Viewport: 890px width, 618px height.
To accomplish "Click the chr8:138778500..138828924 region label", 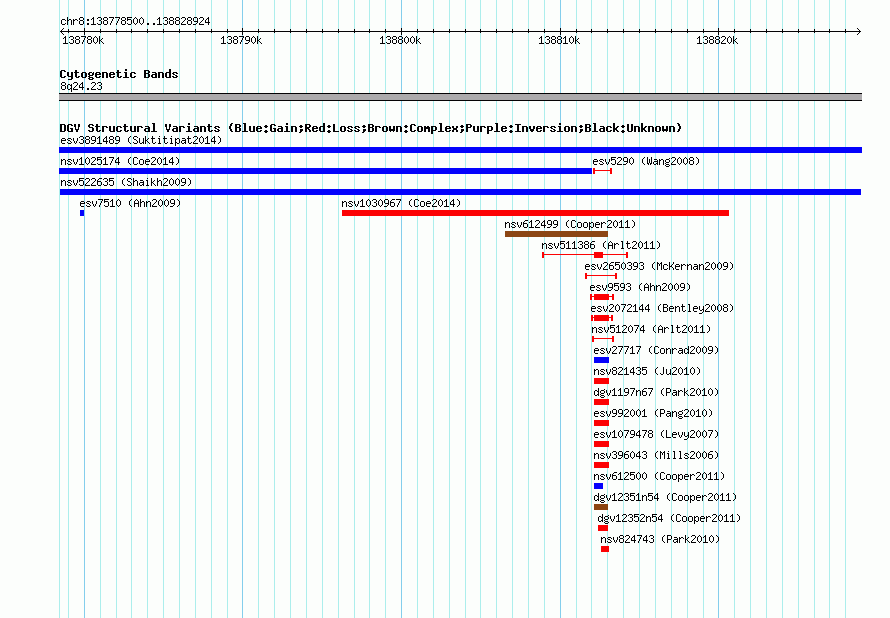I will coord(135,21).
